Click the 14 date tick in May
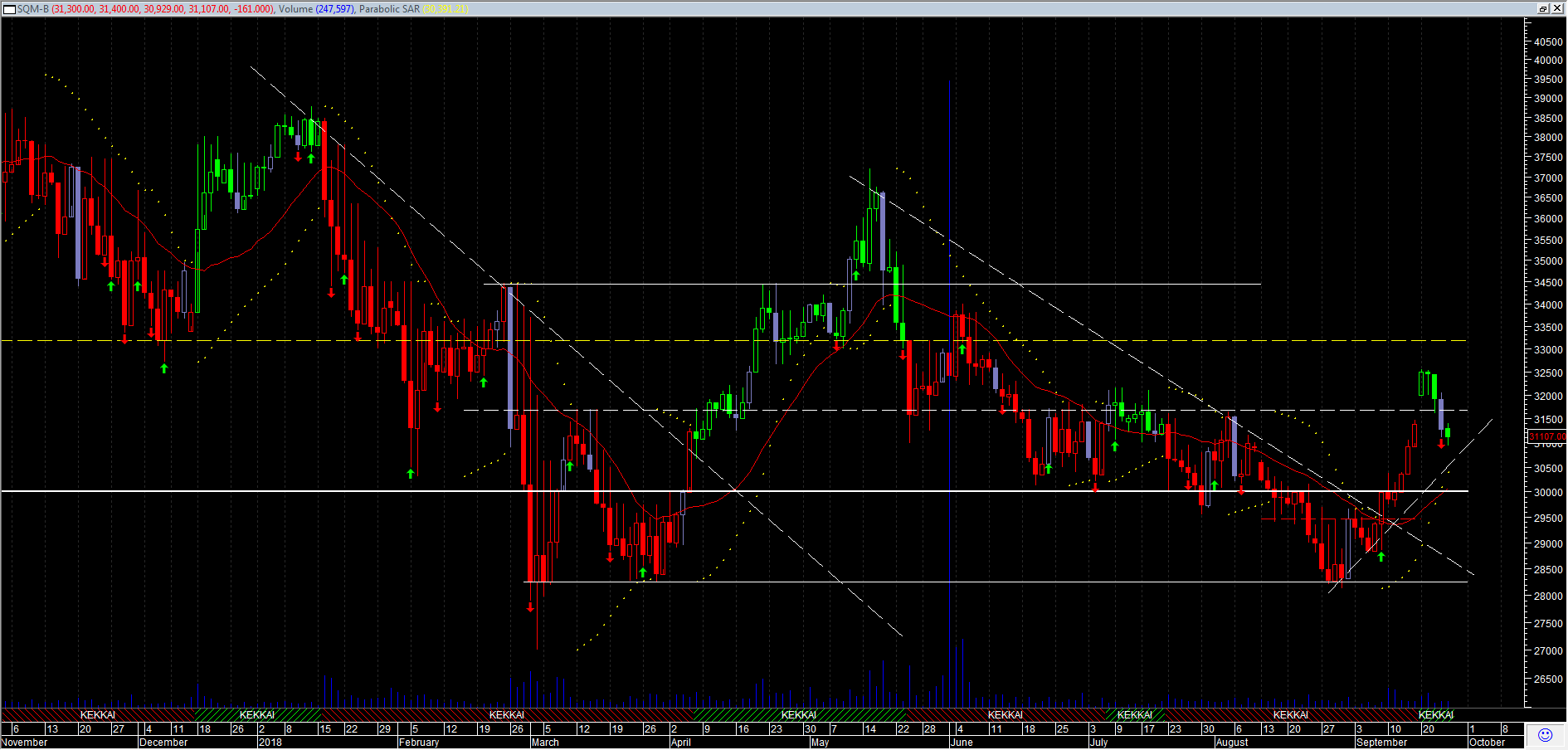Viewport: 1568px width, 750px height. coord(870,729)
